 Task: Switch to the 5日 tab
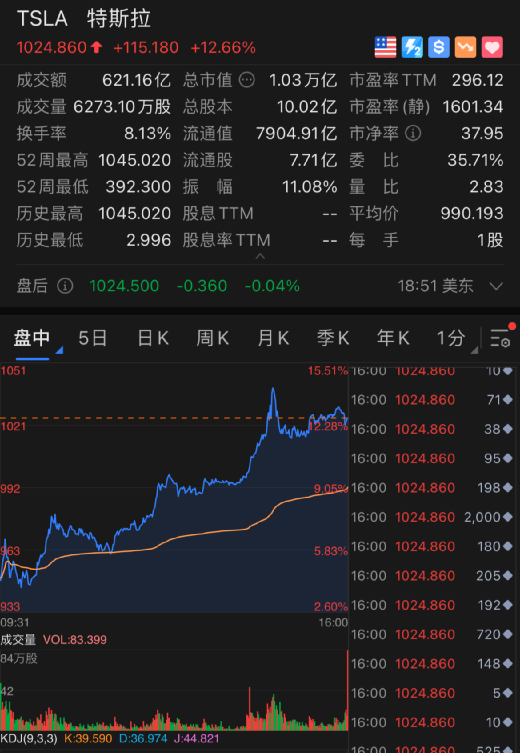[x=93, y=339]
